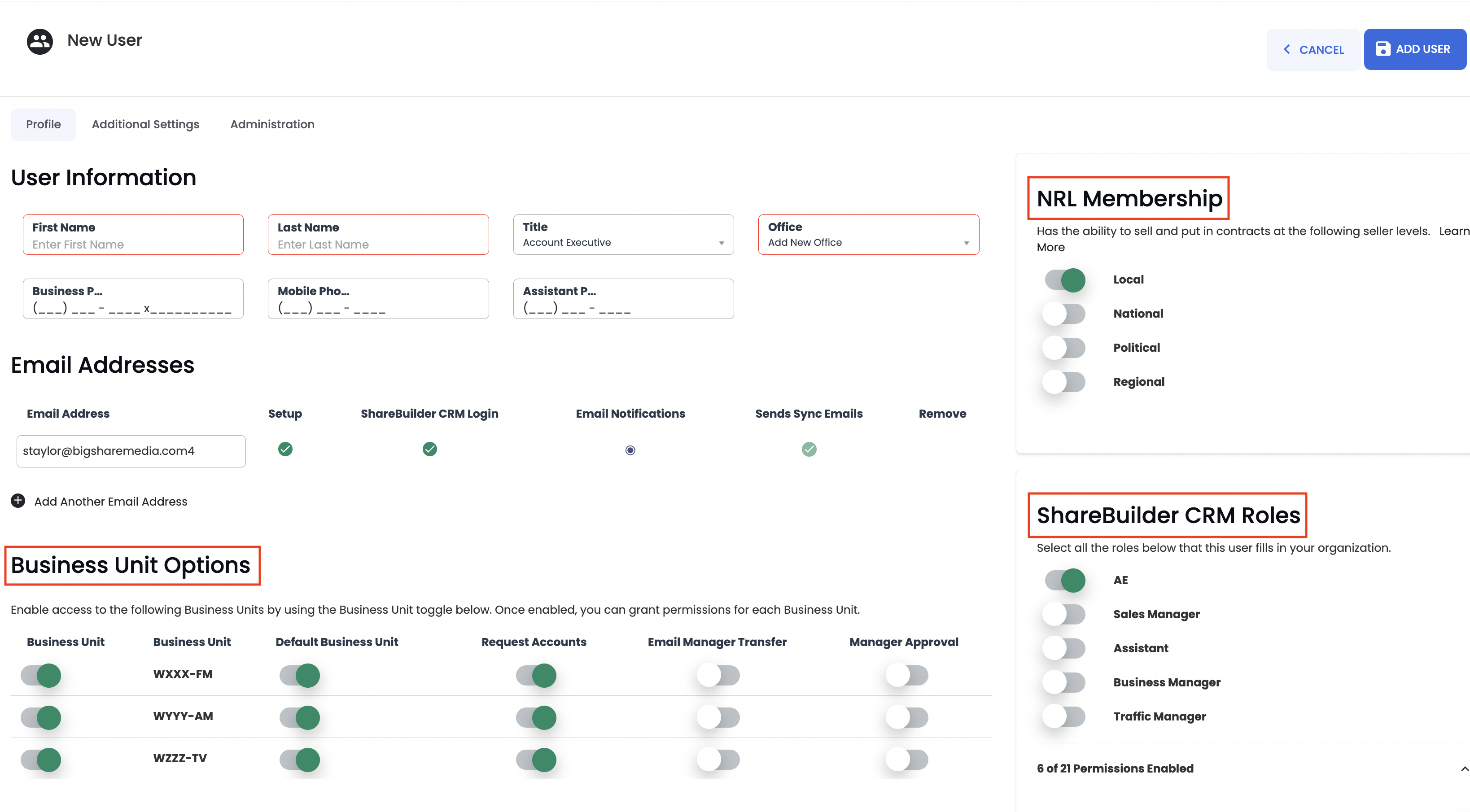Cancel creating the new user
This screenshot has height=812, width=1470.
coord(1313,50)
